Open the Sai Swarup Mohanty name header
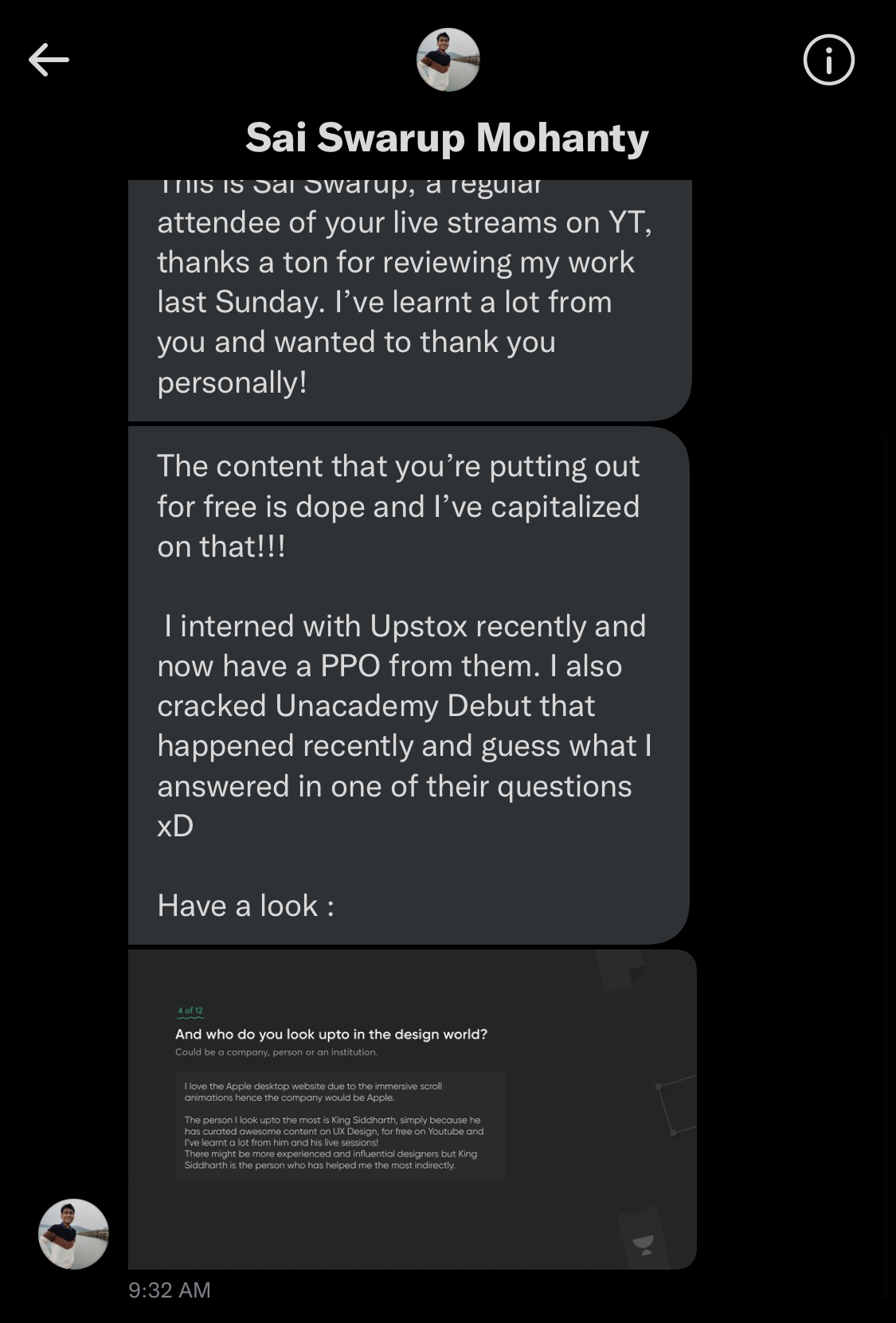This screenshot has height=1323, width=896. point(448,137)
